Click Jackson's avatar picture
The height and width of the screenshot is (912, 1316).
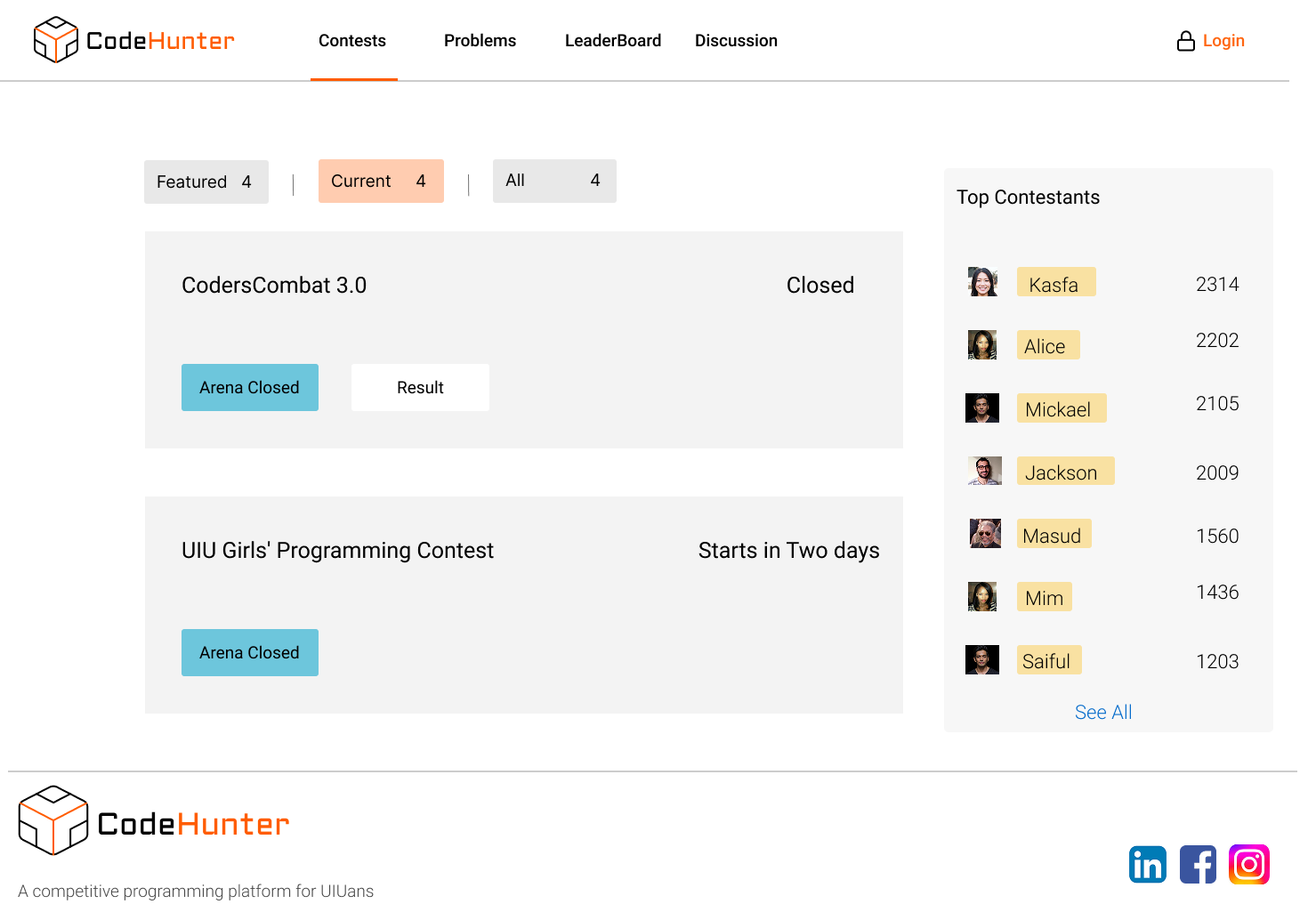[984, 471]
